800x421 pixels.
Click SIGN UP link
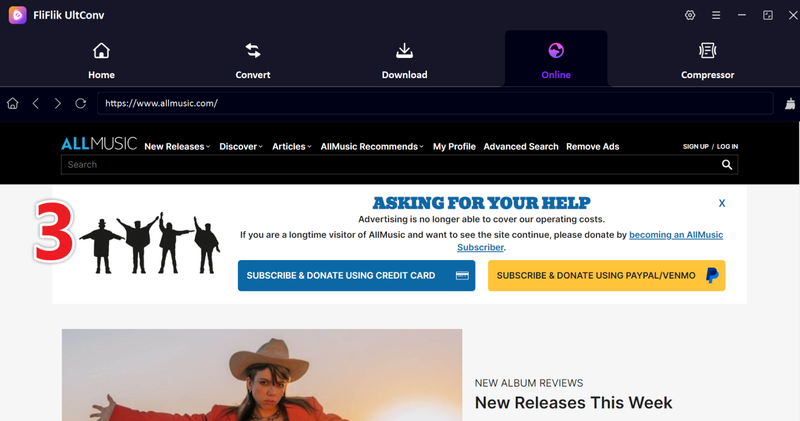coord(695,146)
